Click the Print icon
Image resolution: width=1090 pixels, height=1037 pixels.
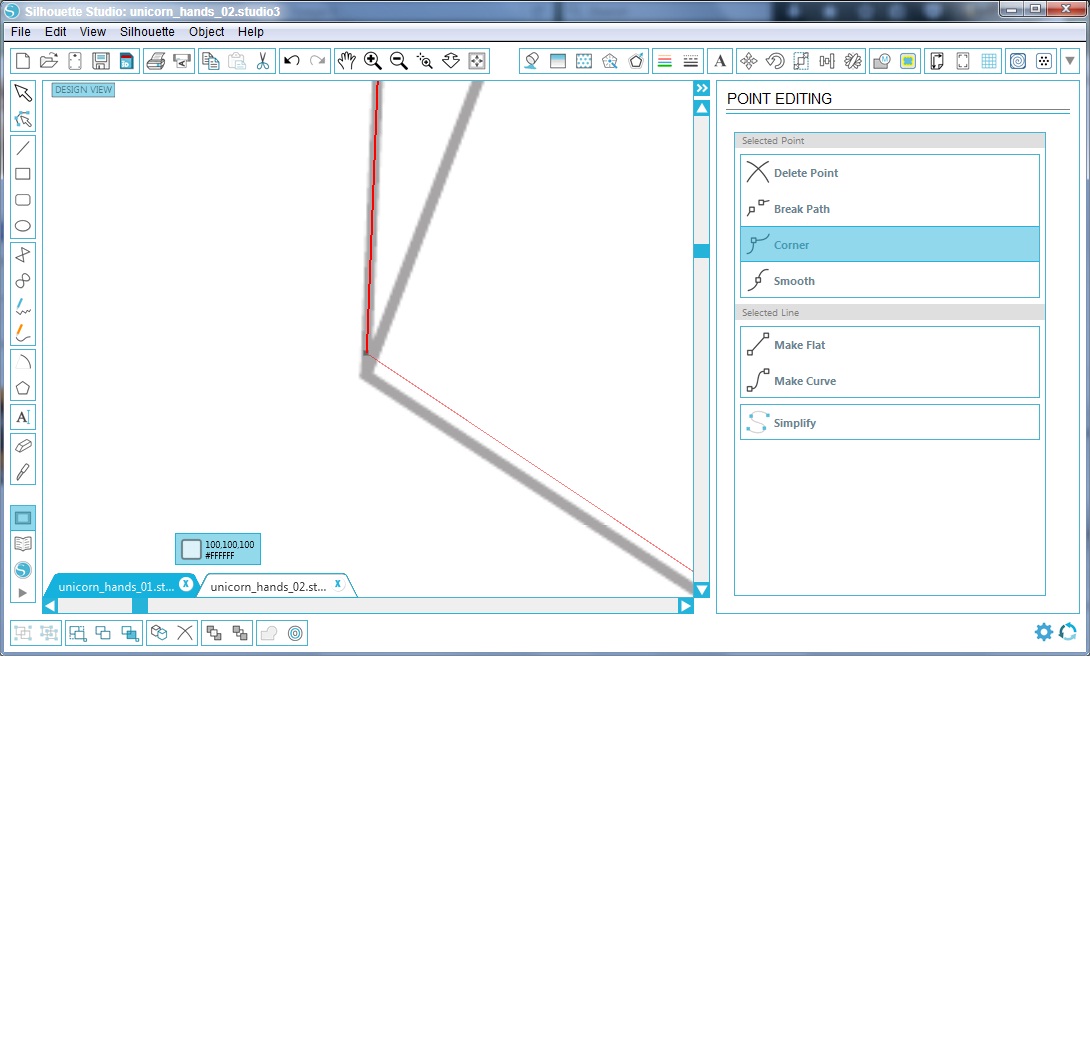[156, 61]
